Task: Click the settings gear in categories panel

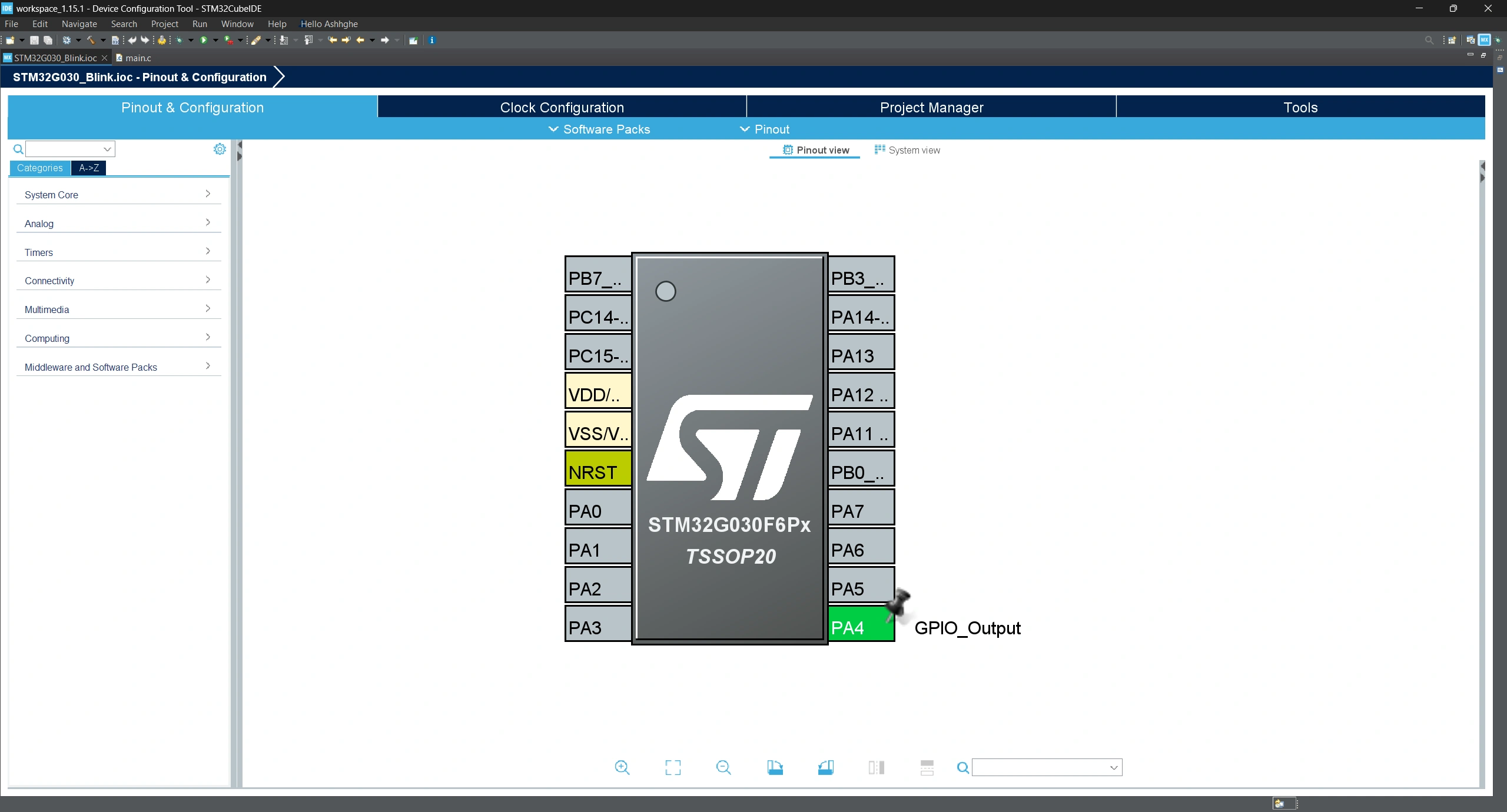Action: [220, 149]
